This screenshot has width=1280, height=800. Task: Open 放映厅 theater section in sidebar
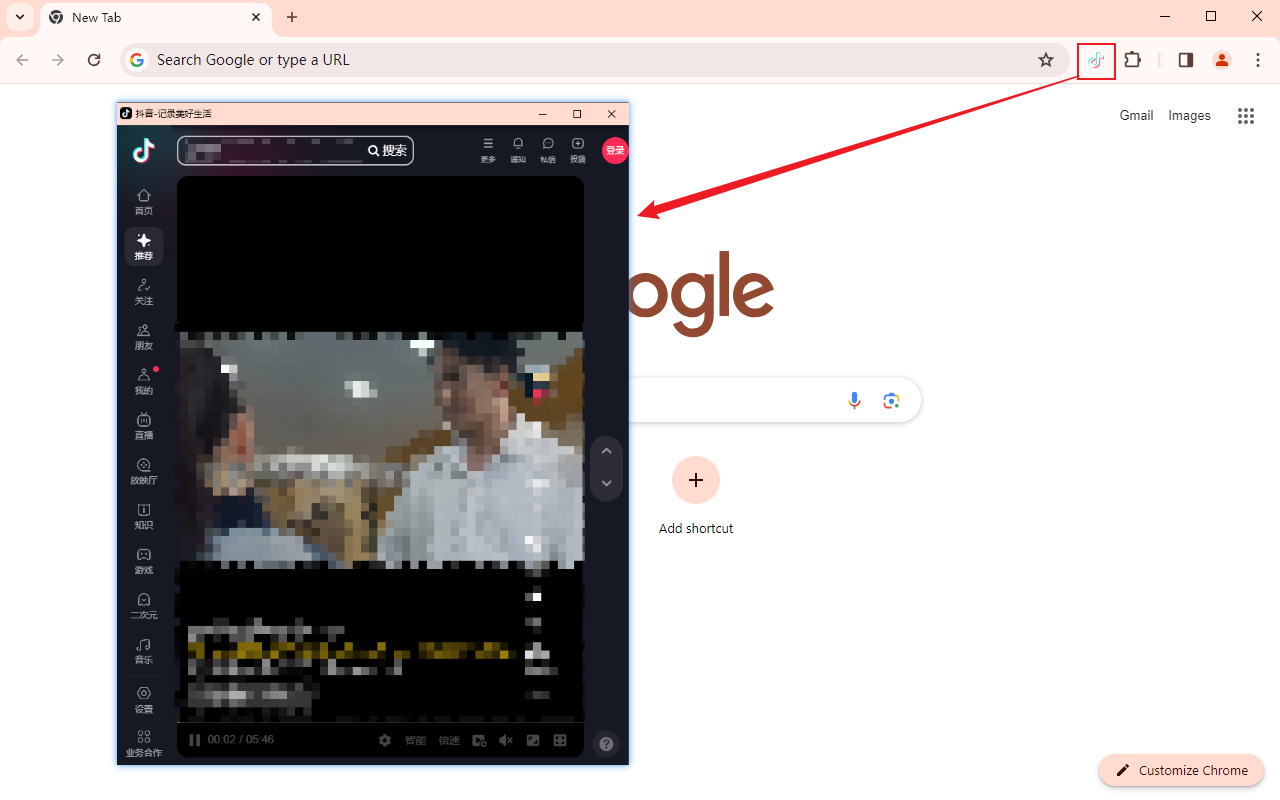tap(144, 471)
